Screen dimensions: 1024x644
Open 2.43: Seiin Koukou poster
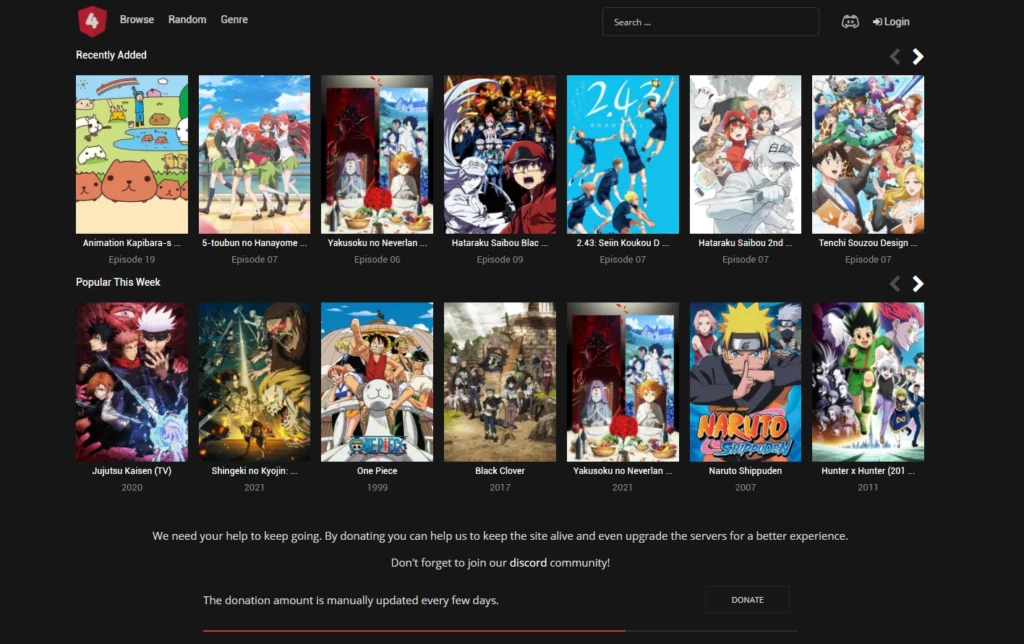622,154
